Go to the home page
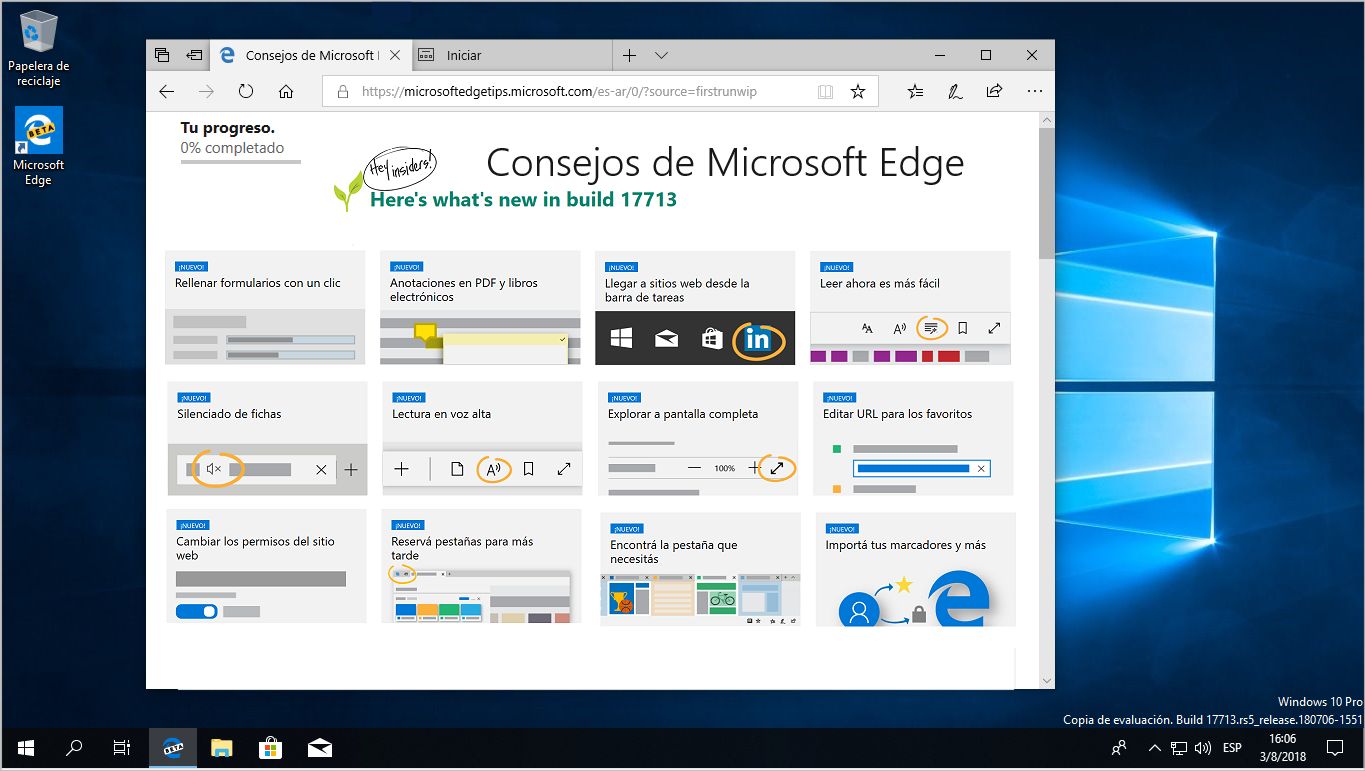 tap(286, 91)
